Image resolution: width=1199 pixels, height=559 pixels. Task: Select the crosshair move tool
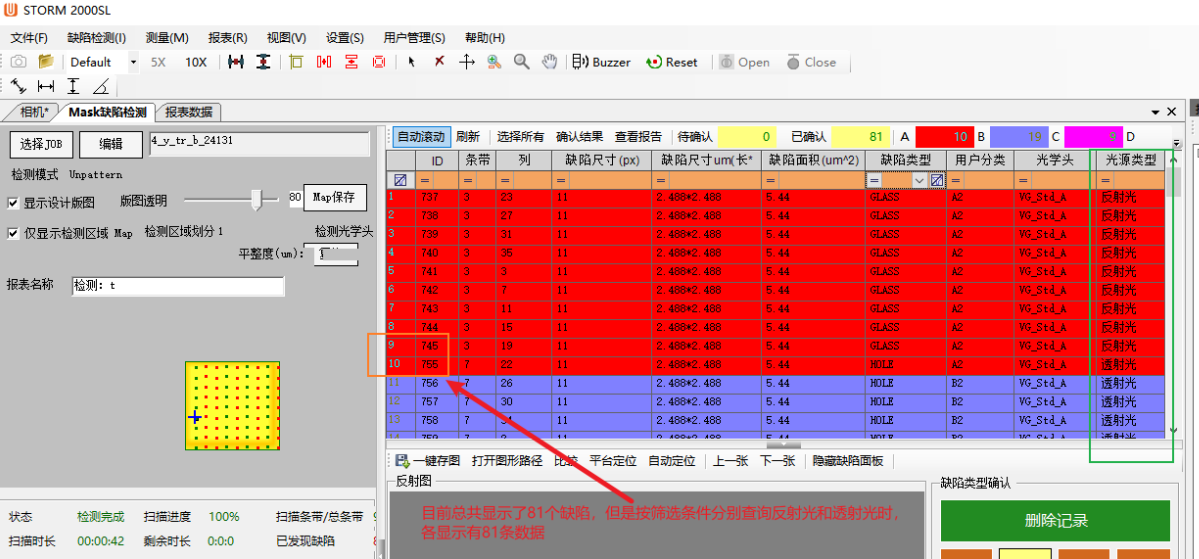coord(466,62)
